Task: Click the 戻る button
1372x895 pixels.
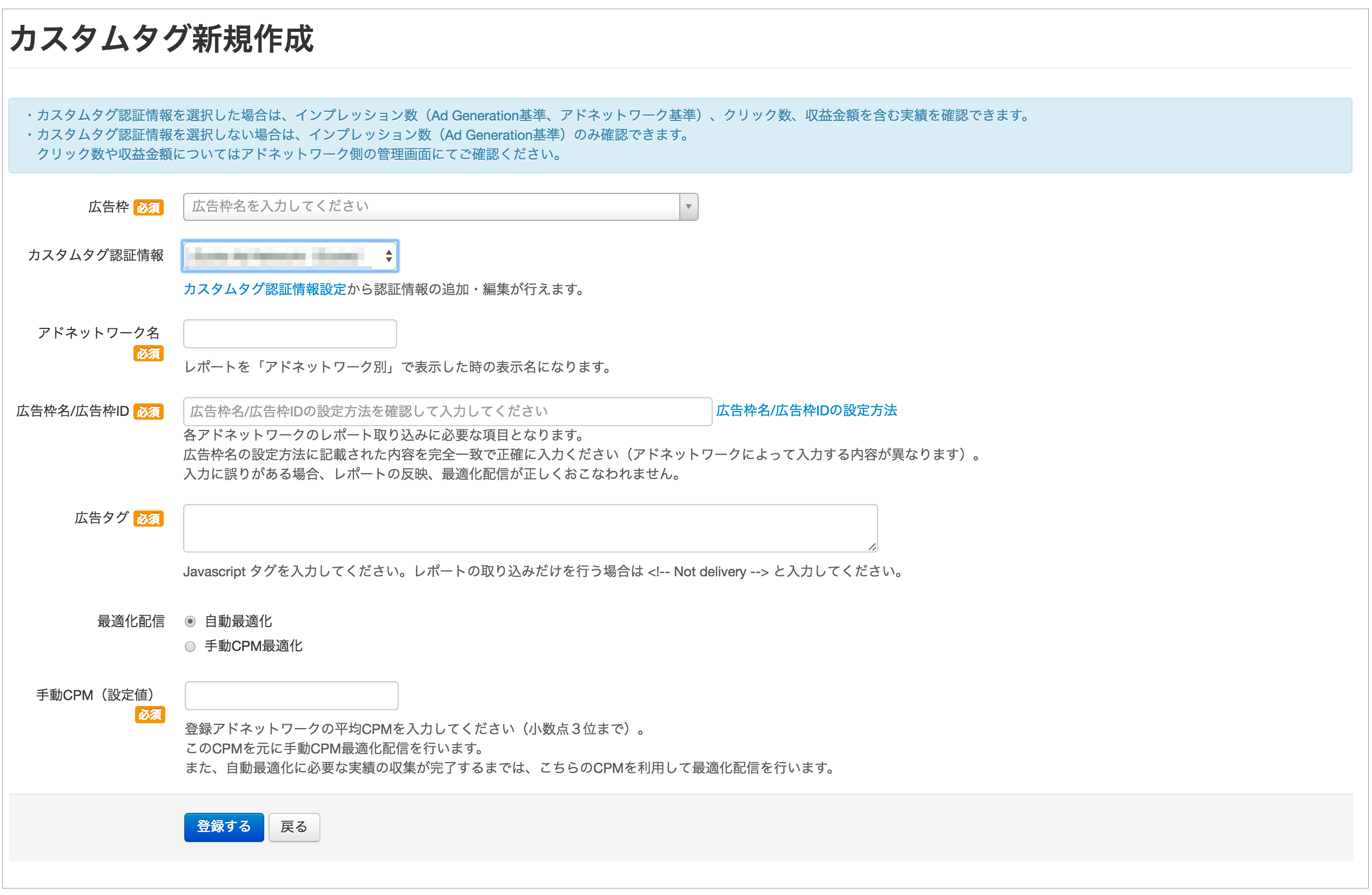Action: pos(294,827)
